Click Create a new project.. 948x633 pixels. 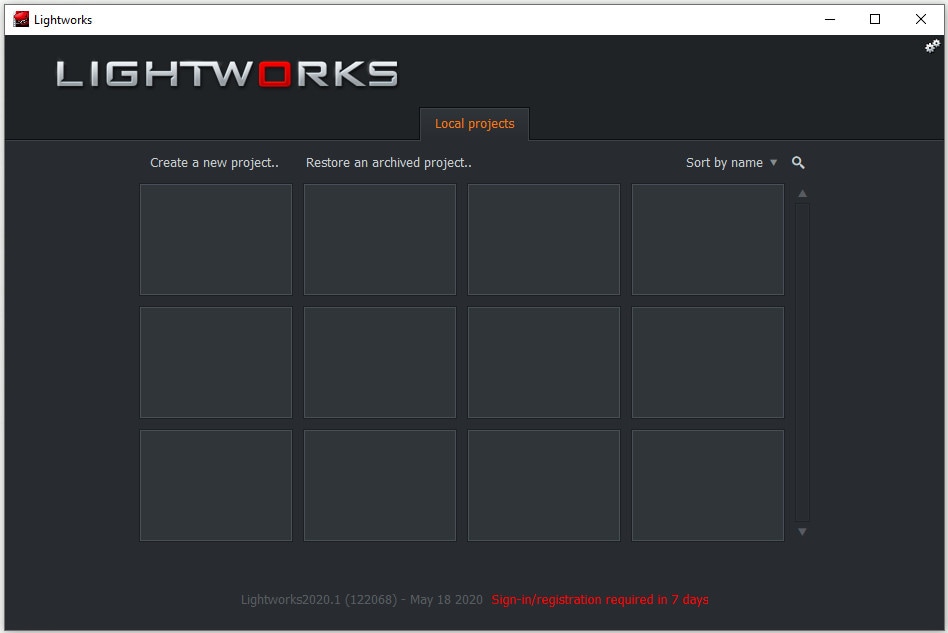[214, 163]
